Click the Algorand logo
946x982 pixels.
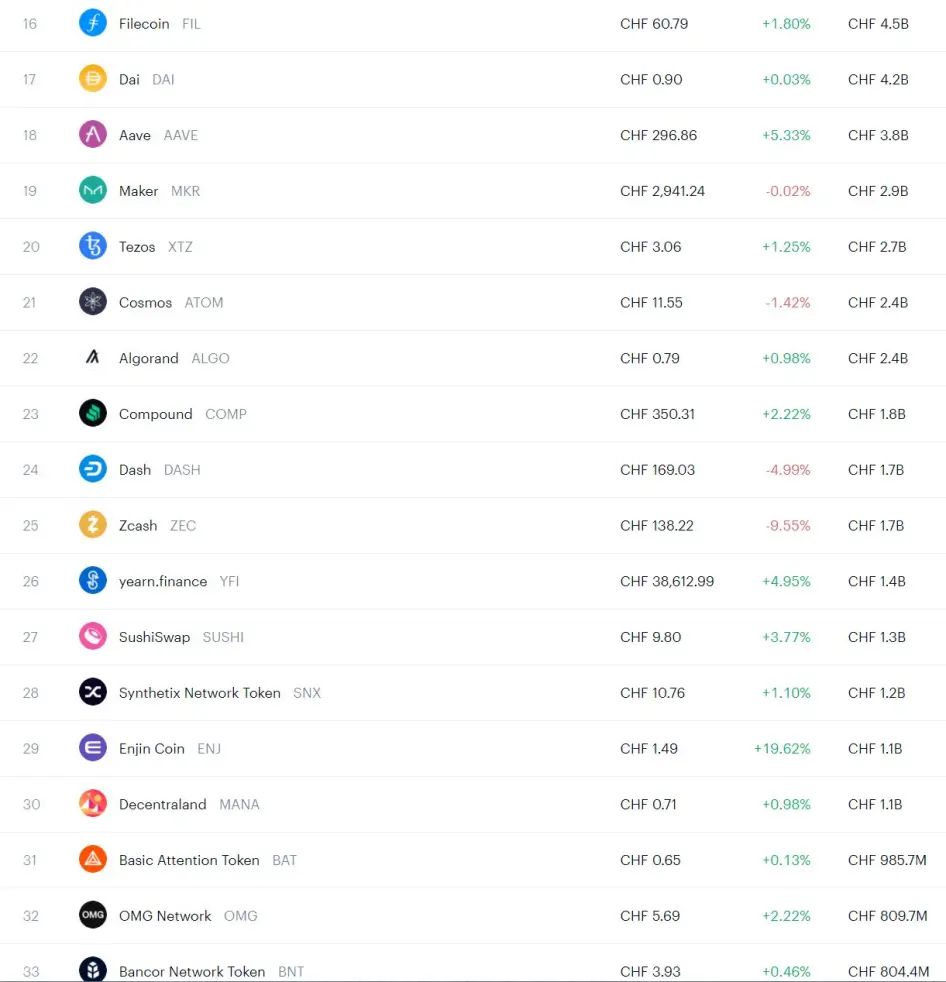(x=93, y=358)
